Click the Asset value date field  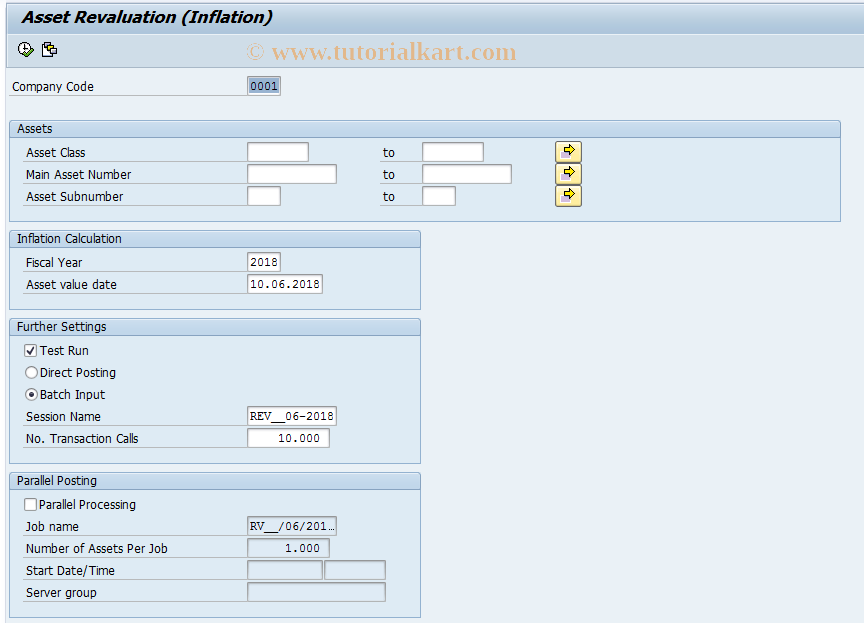tap(284, 283)
